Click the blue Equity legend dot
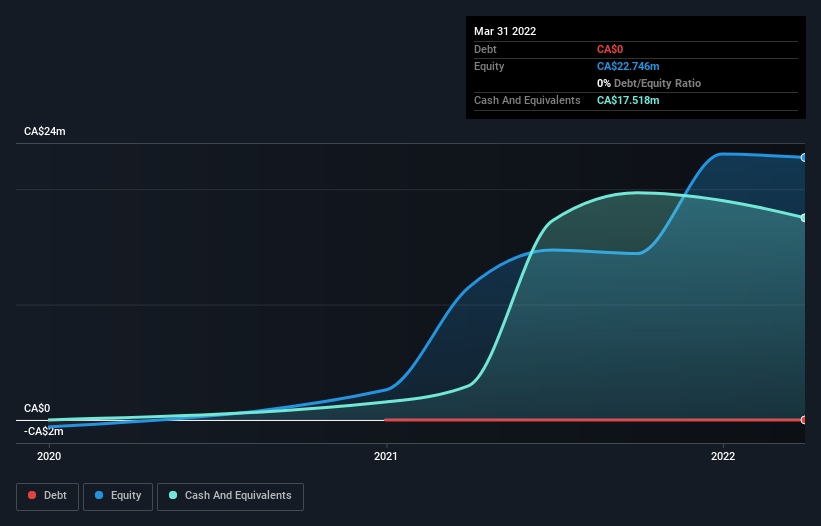This screenshot has height=526, width=821. (x=99, y=495)
